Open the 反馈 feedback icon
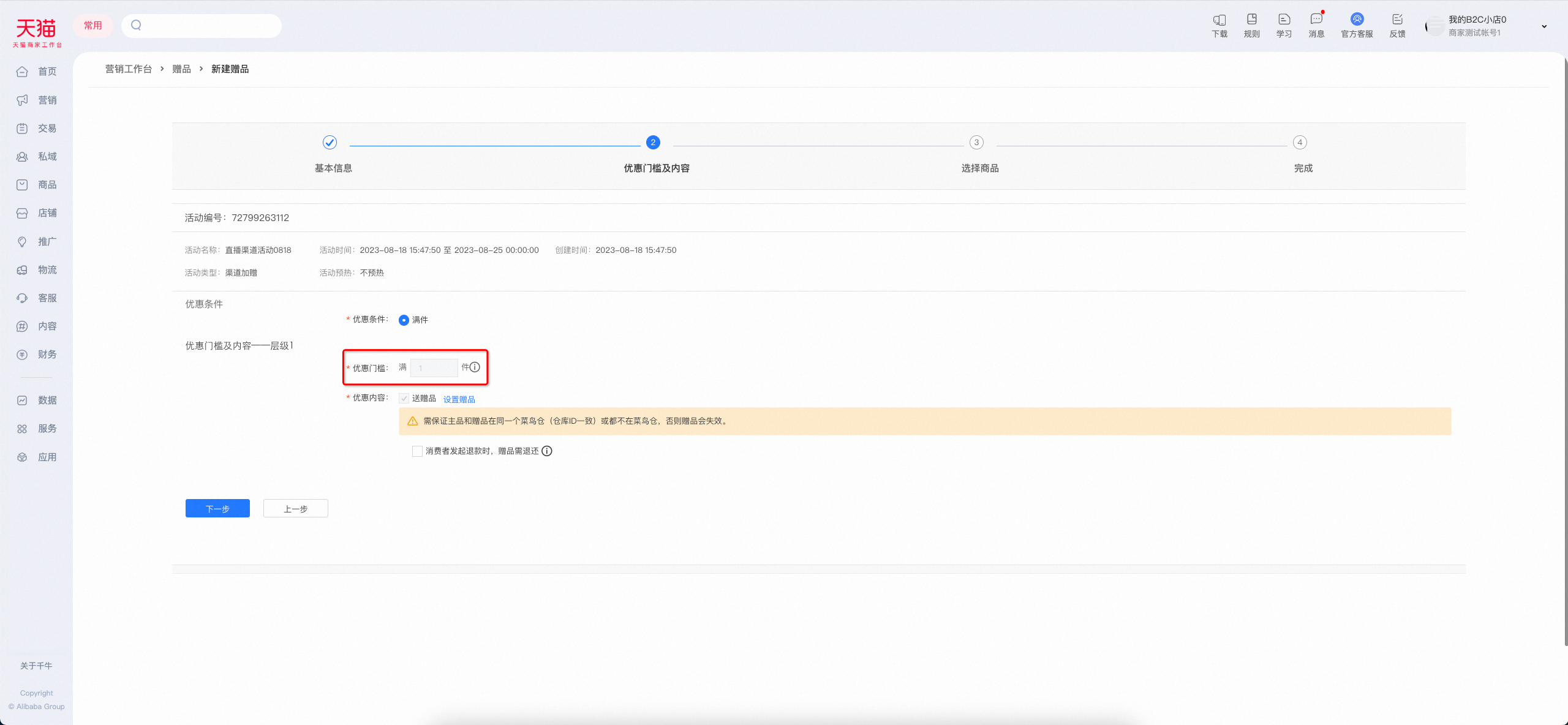The height and width of the screenshot is (725, 1568). pos(1398,26)
